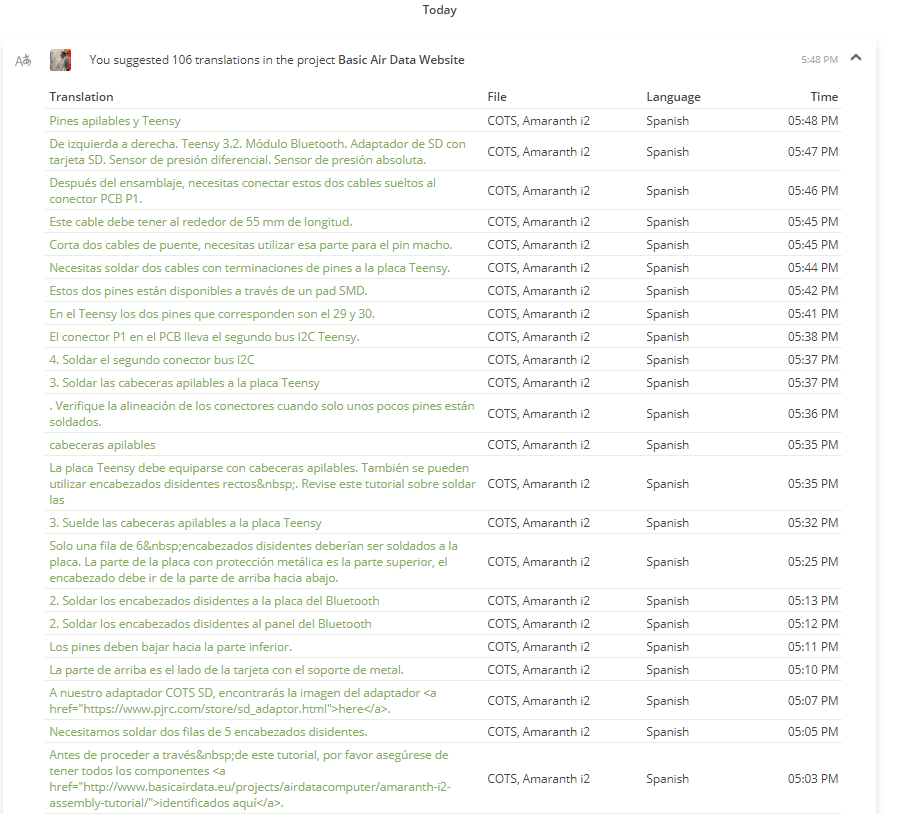
Task: Open translation "Necesitas soldar dos cables"
Action: [x=250, y=268]
